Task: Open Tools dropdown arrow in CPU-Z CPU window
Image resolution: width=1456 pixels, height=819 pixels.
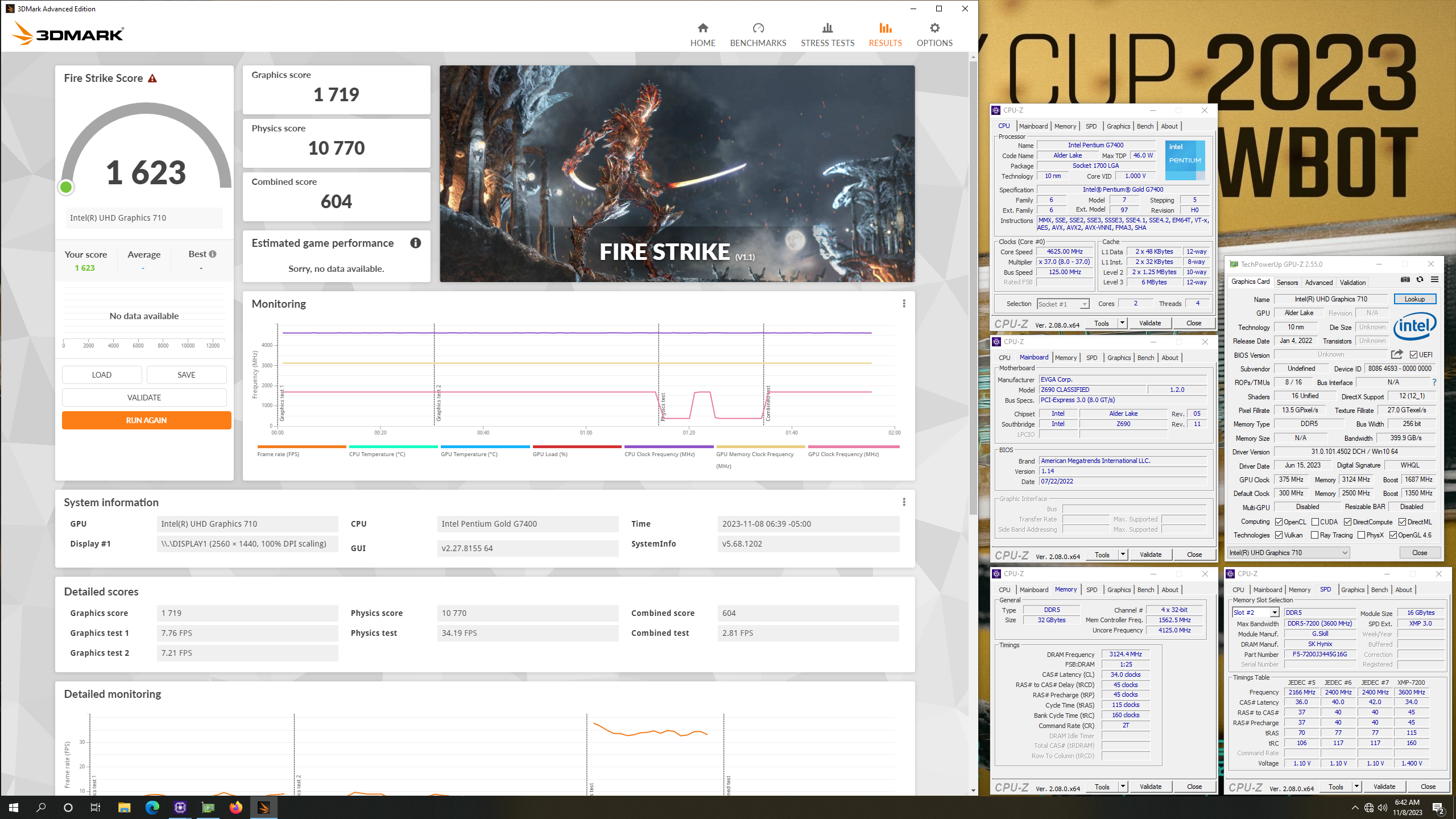Action: point(1122,323)
